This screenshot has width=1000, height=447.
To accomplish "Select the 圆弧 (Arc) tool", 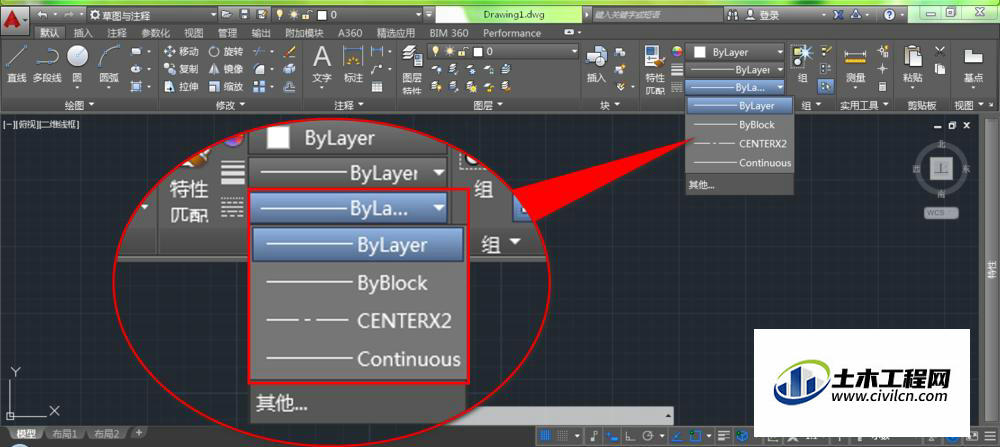I will coord(109,66).
